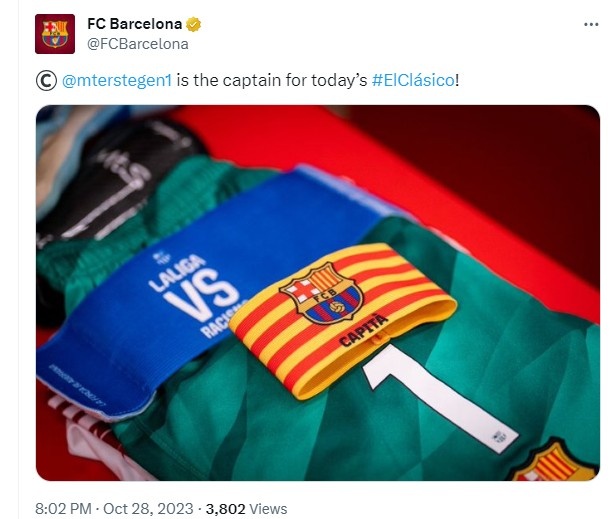
Task: Click the CAPITÀ label on the armband
Action: point(364,331)
